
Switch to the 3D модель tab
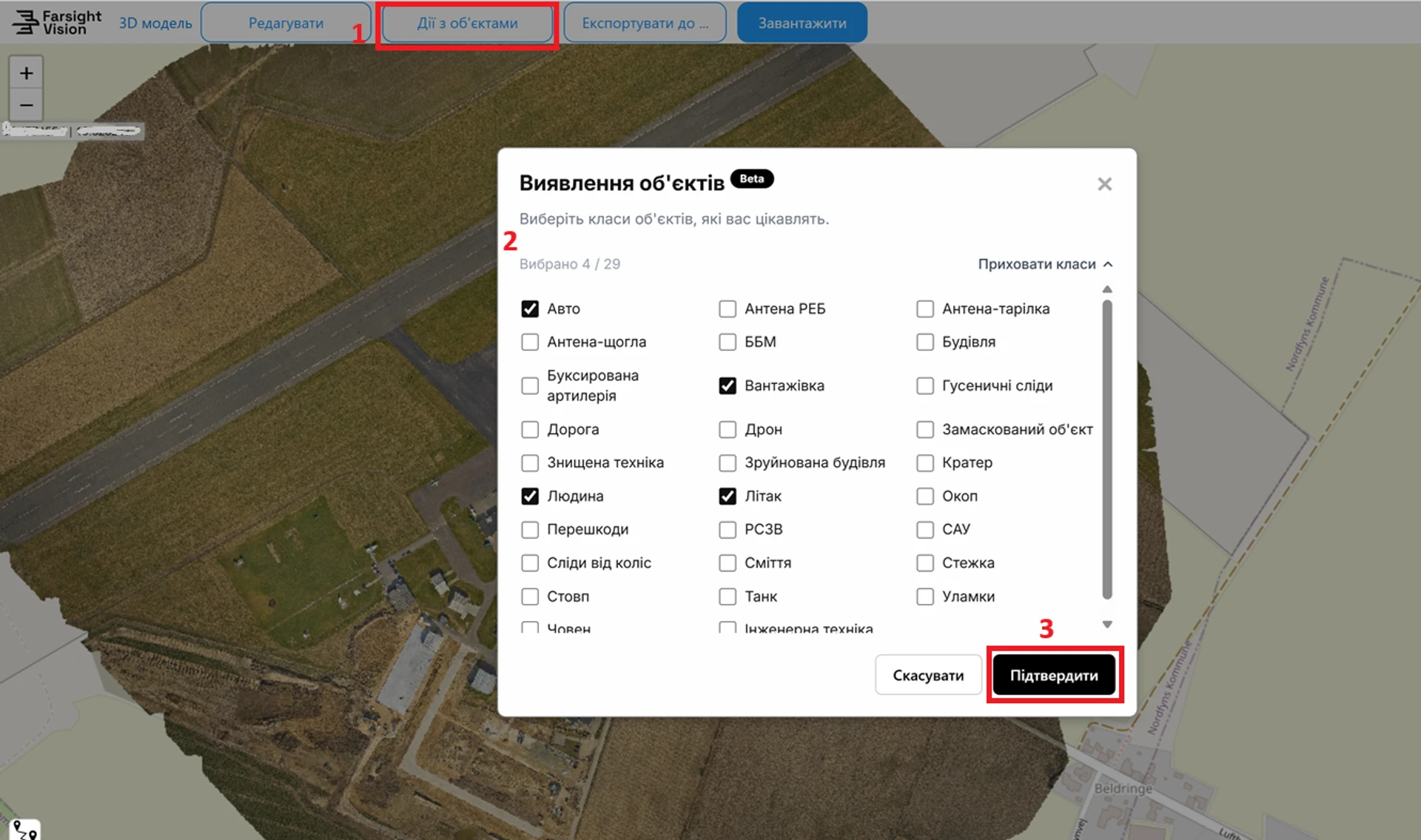[155, 23]
